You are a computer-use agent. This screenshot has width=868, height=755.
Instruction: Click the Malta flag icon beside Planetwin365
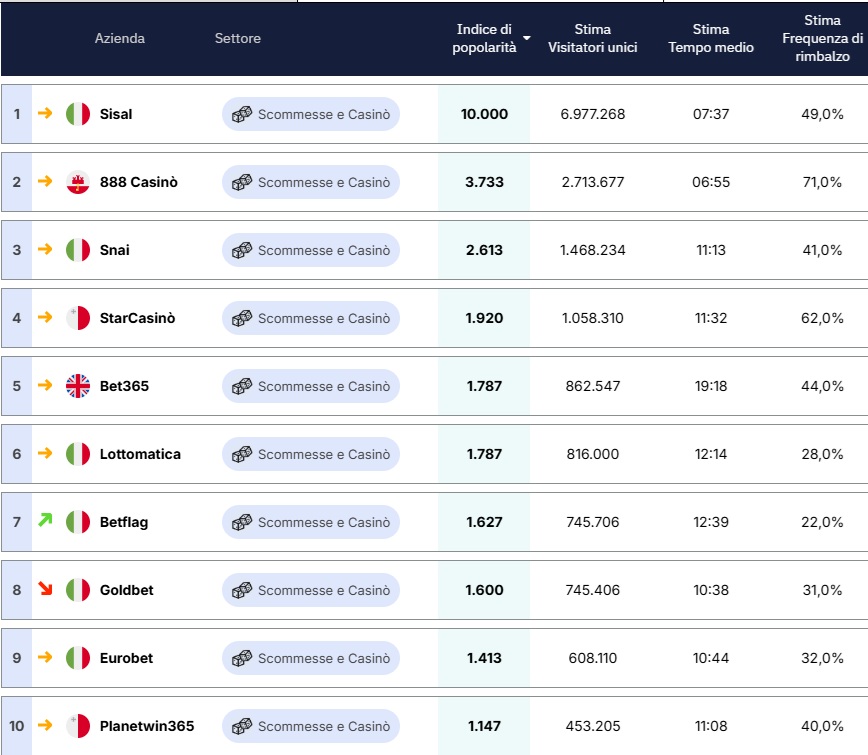pyautogui.click(x=78, y=726)
